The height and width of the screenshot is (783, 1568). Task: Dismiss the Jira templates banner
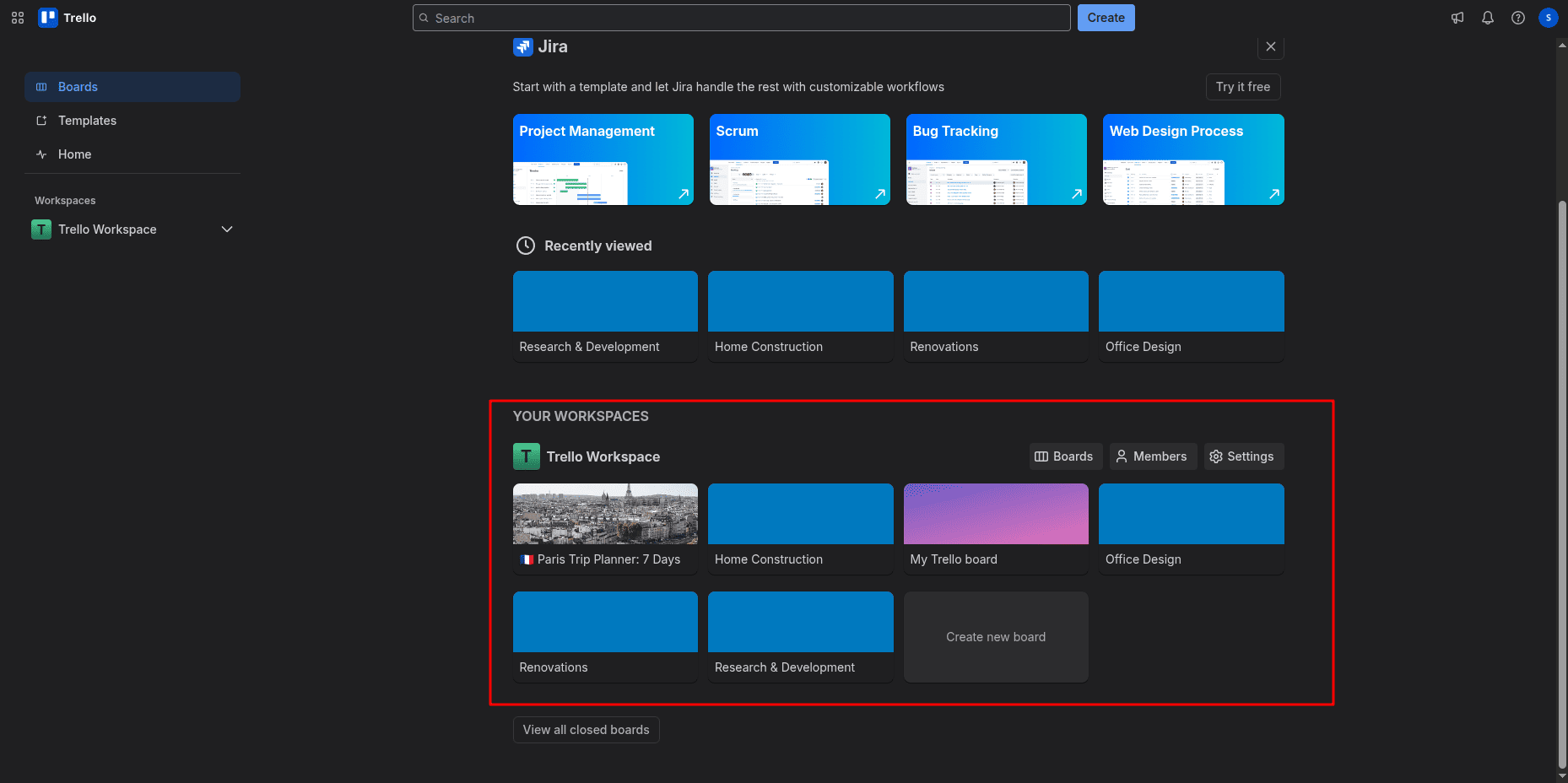1271,46
